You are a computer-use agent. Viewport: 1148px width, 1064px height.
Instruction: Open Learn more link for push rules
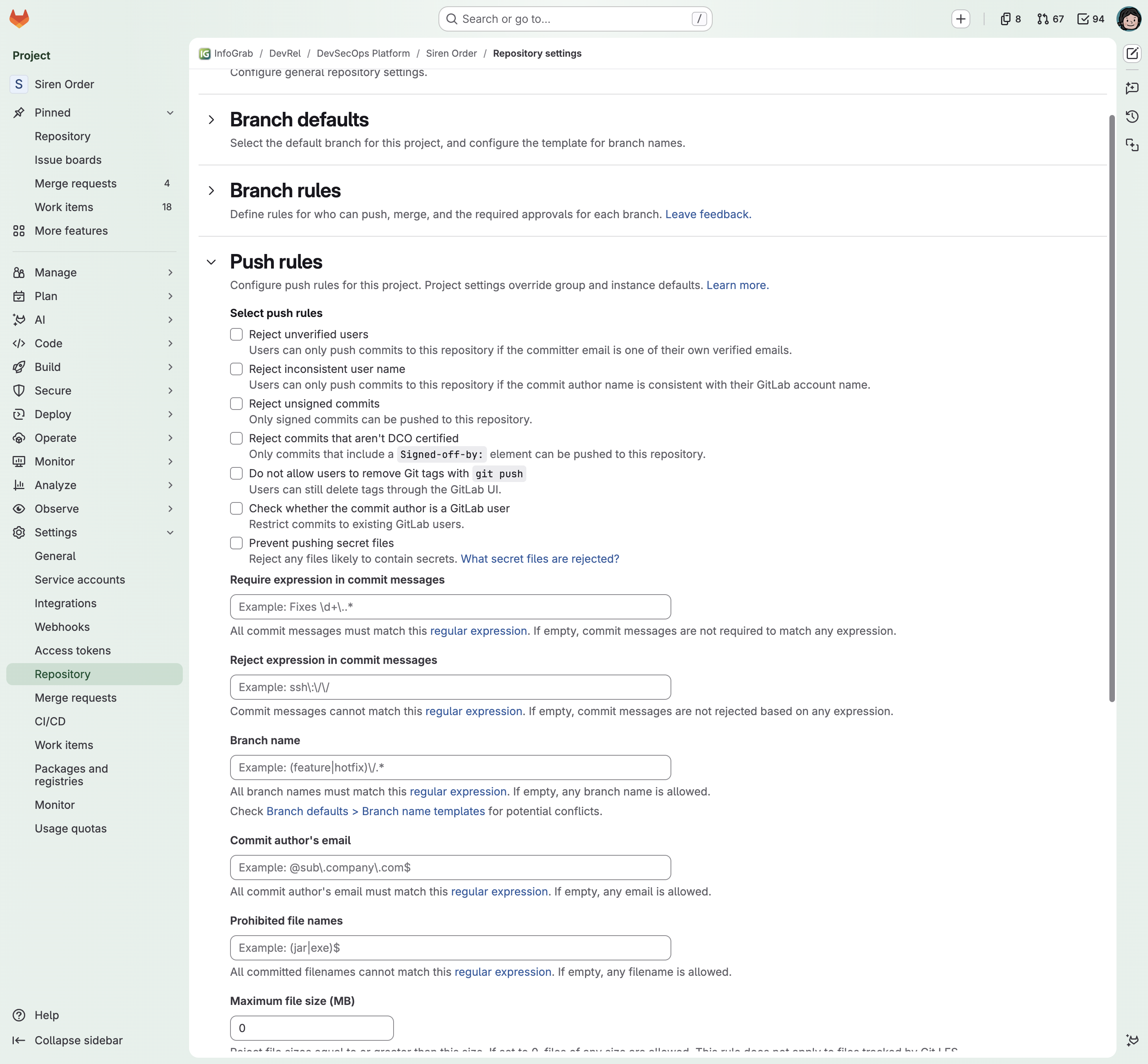[x=737, y=285]
